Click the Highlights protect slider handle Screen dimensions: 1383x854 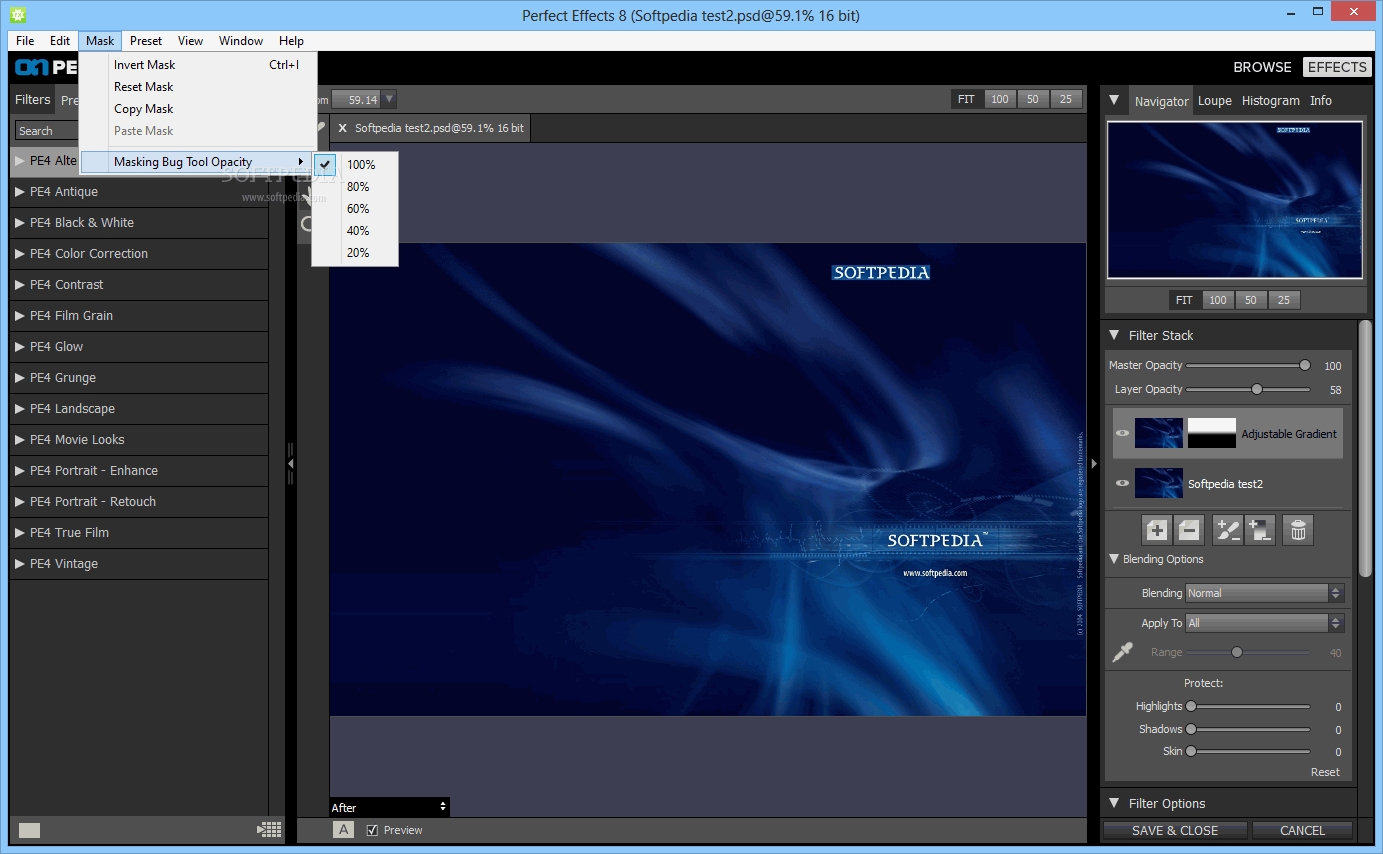(1191, 706)
